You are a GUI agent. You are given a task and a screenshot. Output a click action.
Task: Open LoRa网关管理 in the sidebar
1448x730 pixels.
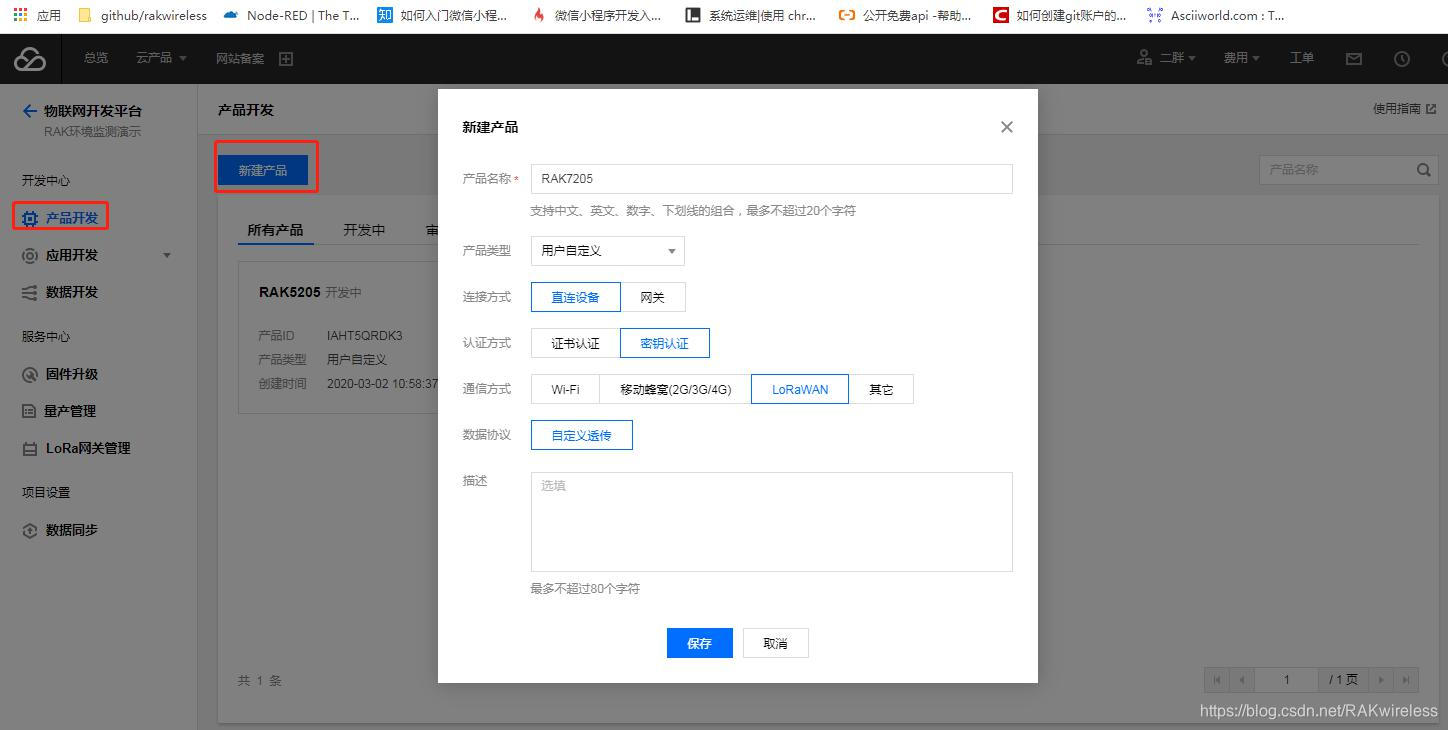(88, 448)
